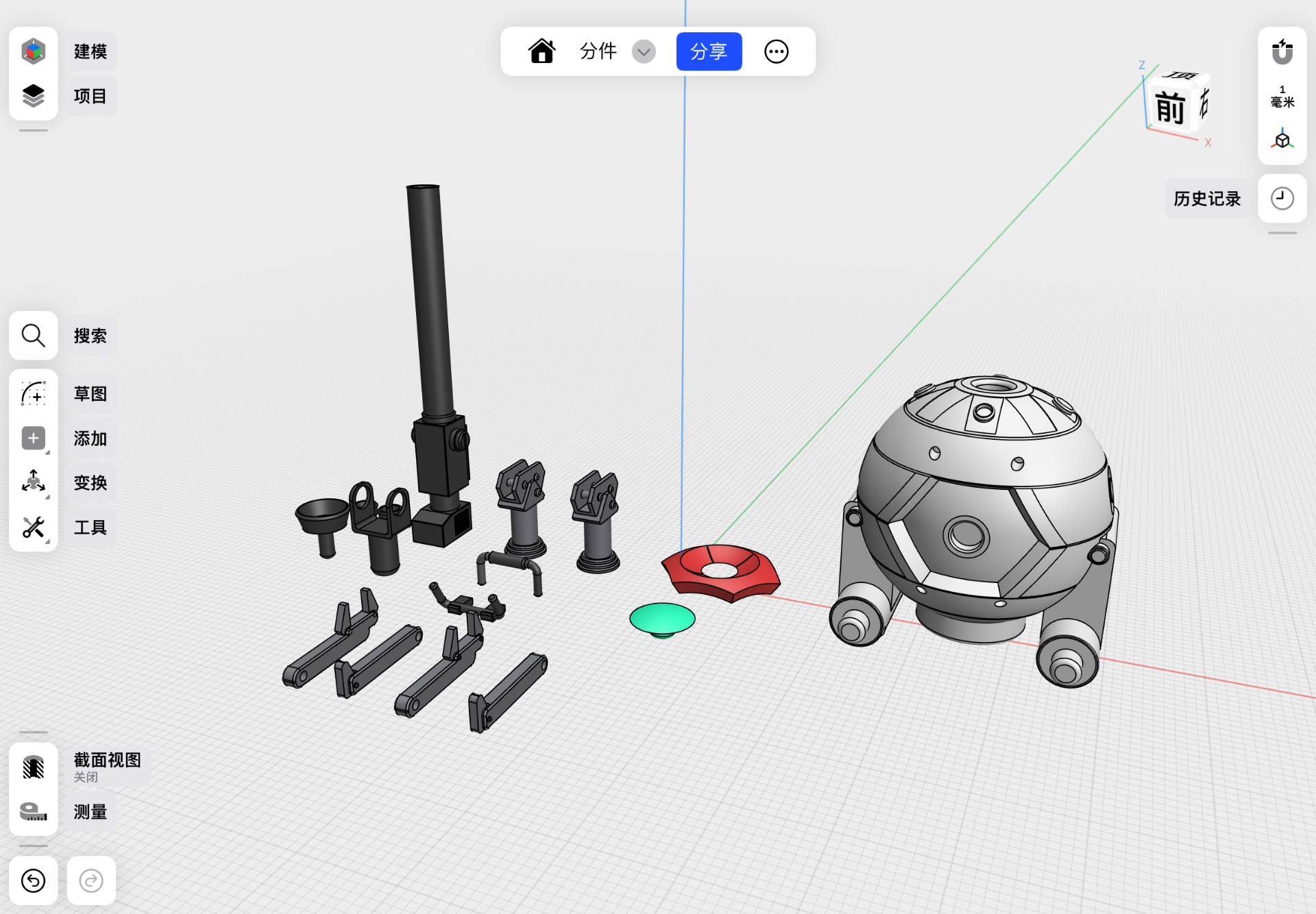Select the 添加 add shape icon
Image resolution: width=1316 pixels, height=914 pixels.
[x=33, y=439]
